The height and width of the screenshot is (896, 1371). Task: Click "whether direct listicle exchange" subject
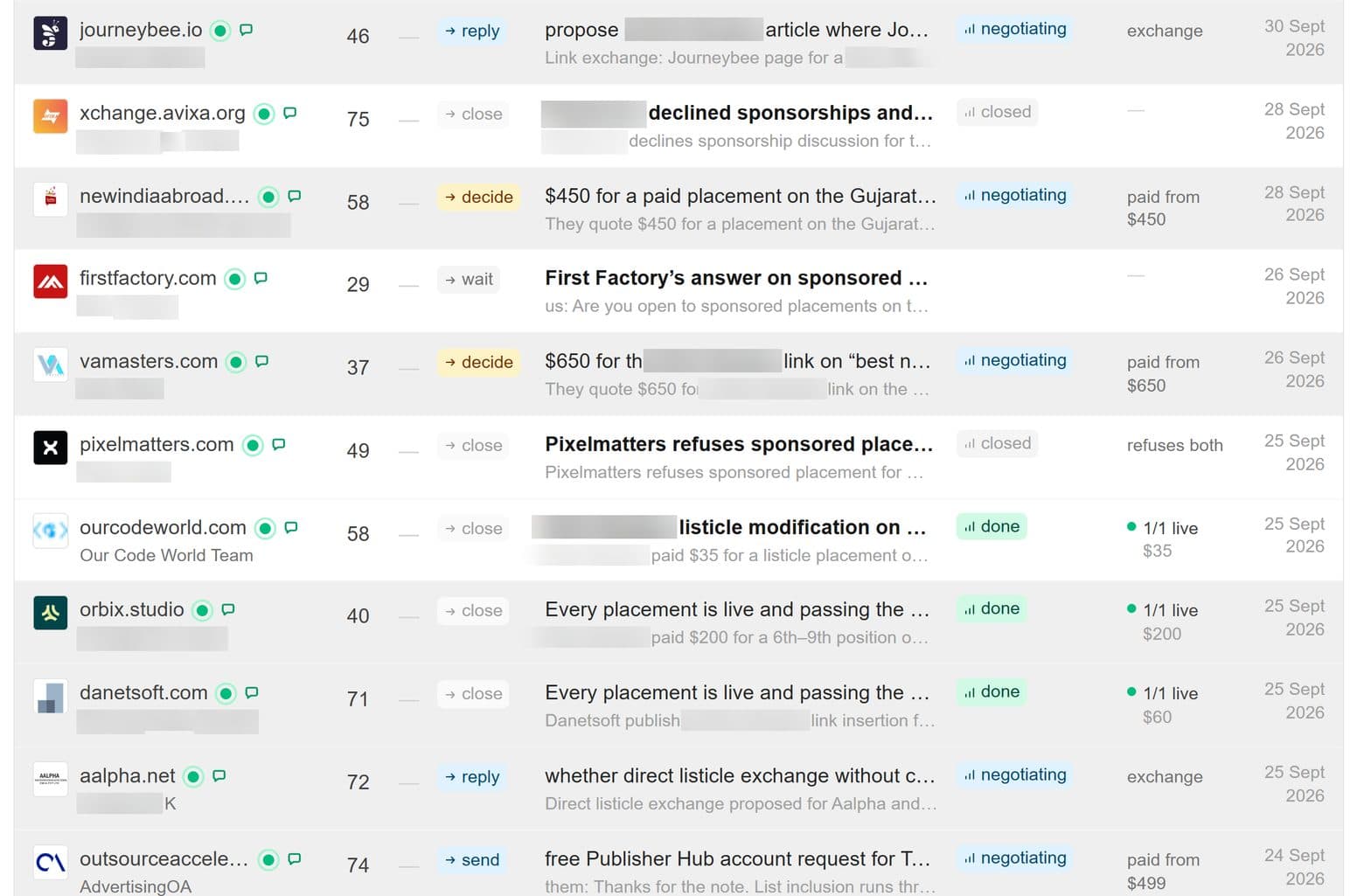click(x=741, y=775)
